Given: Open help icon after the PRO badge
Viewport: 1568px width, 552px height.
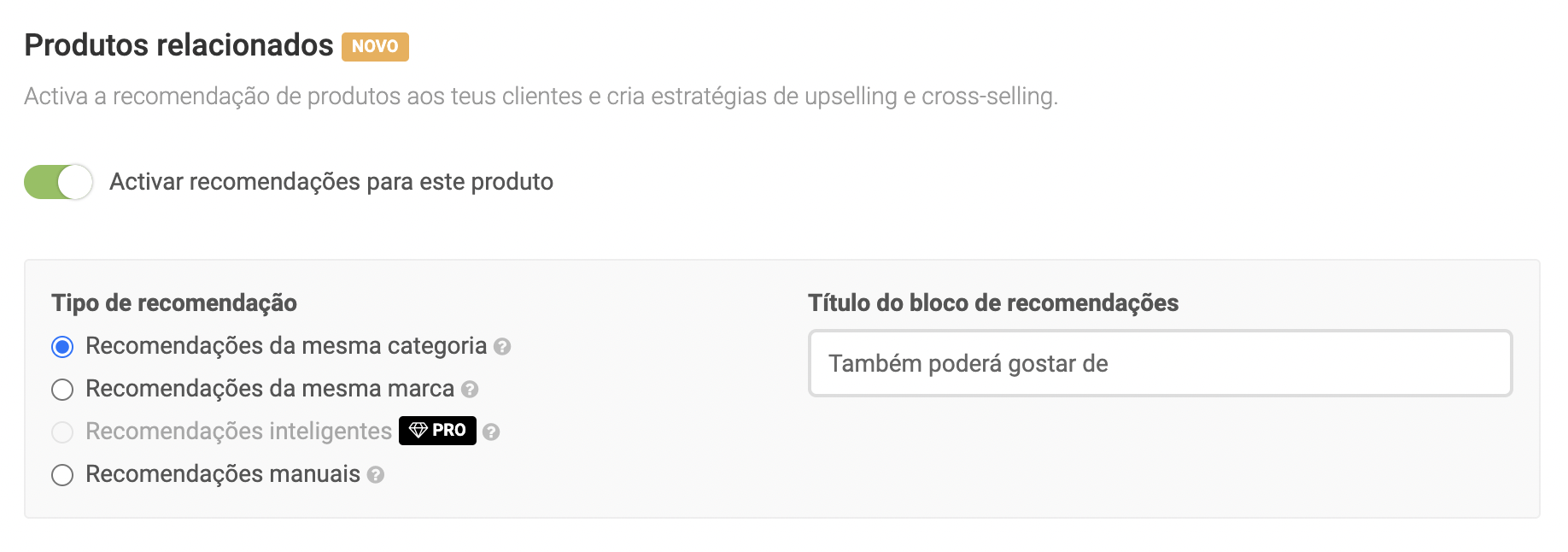Looking at the screenshot, I should point(491,432).
